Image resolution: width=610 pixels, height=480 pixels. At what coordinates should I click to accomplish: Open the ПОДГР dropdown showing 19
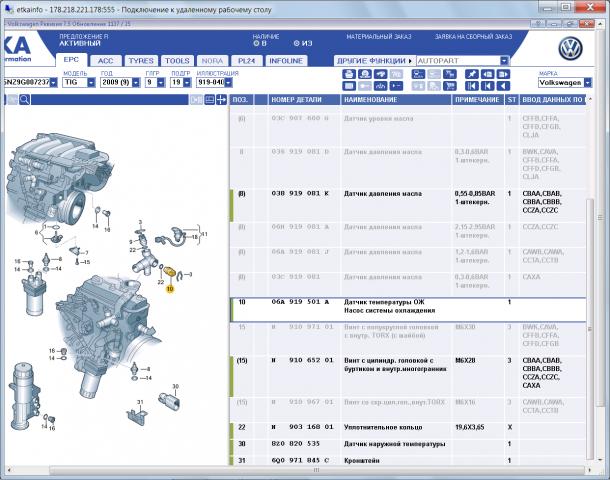tap(187, 82)
